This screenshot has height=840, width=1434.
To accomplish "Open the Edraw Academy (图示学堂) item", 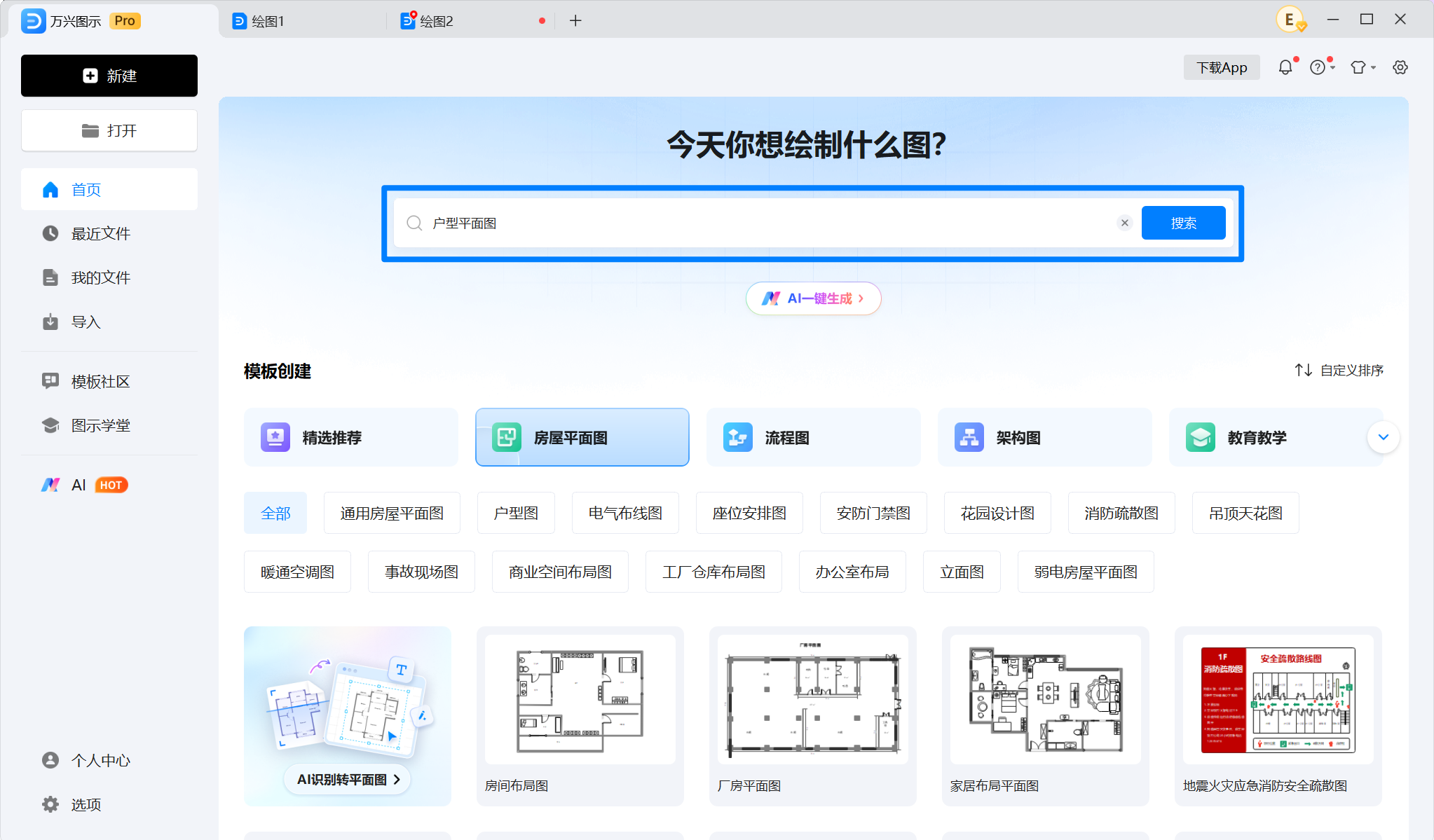I will click(109, 425).
